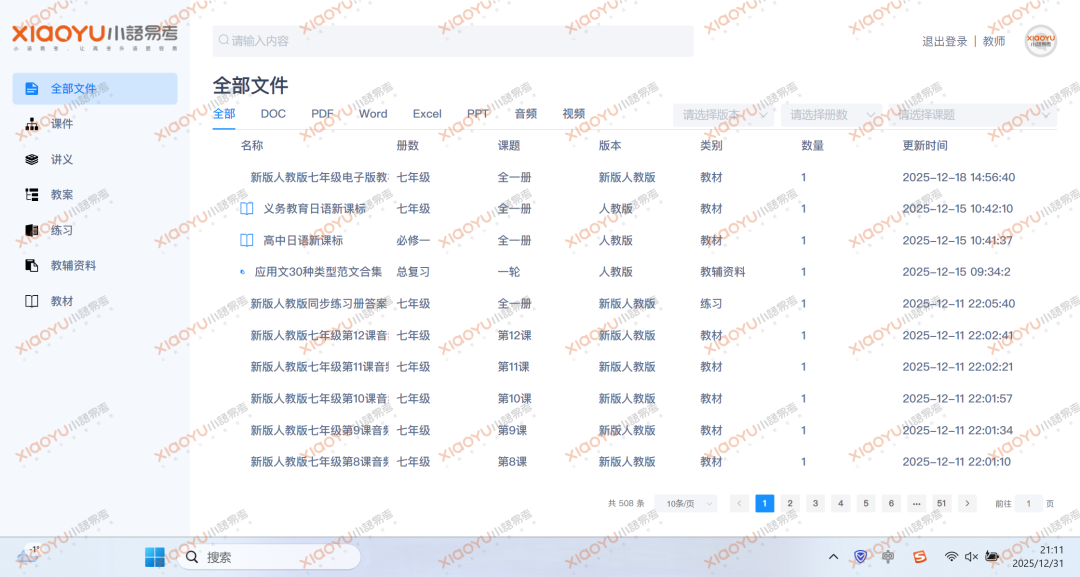Open file 应用文30种类型范文合集
Viewport: 1080px width, 577px height.
pos(318,272)
